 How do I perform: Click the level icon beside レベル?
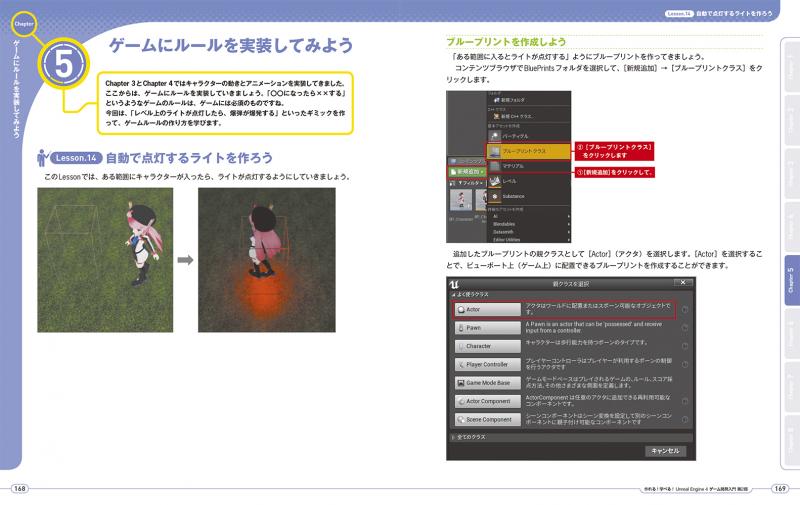coord(494,181)
